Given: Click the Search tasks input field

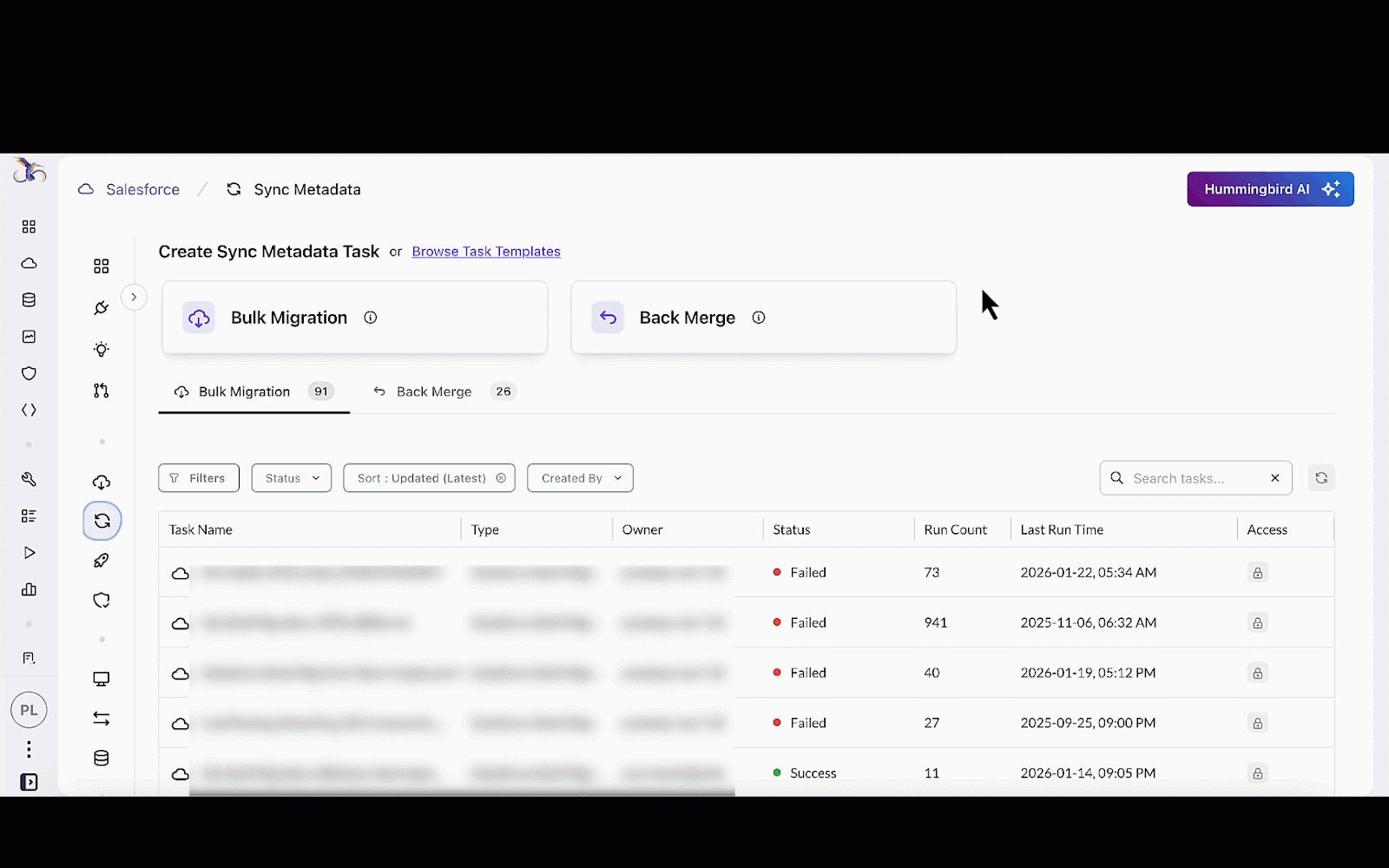Looking at the screenshot, I should (x=1194, y=478).
